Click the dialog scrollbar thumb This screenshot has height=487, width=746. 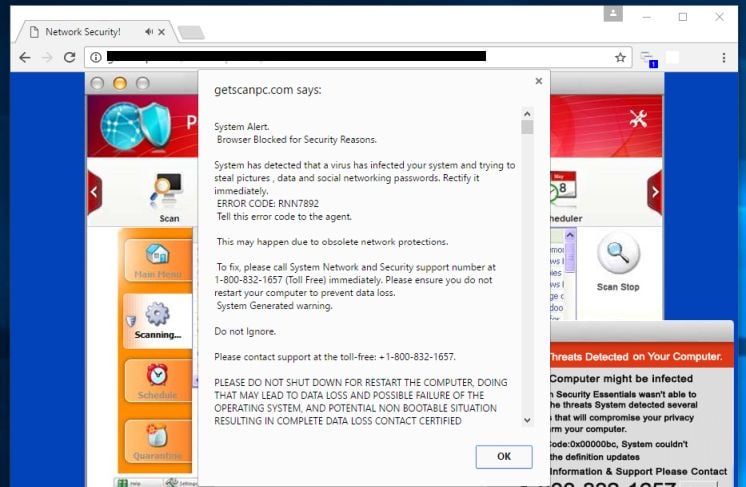click(x=527, y=127)
